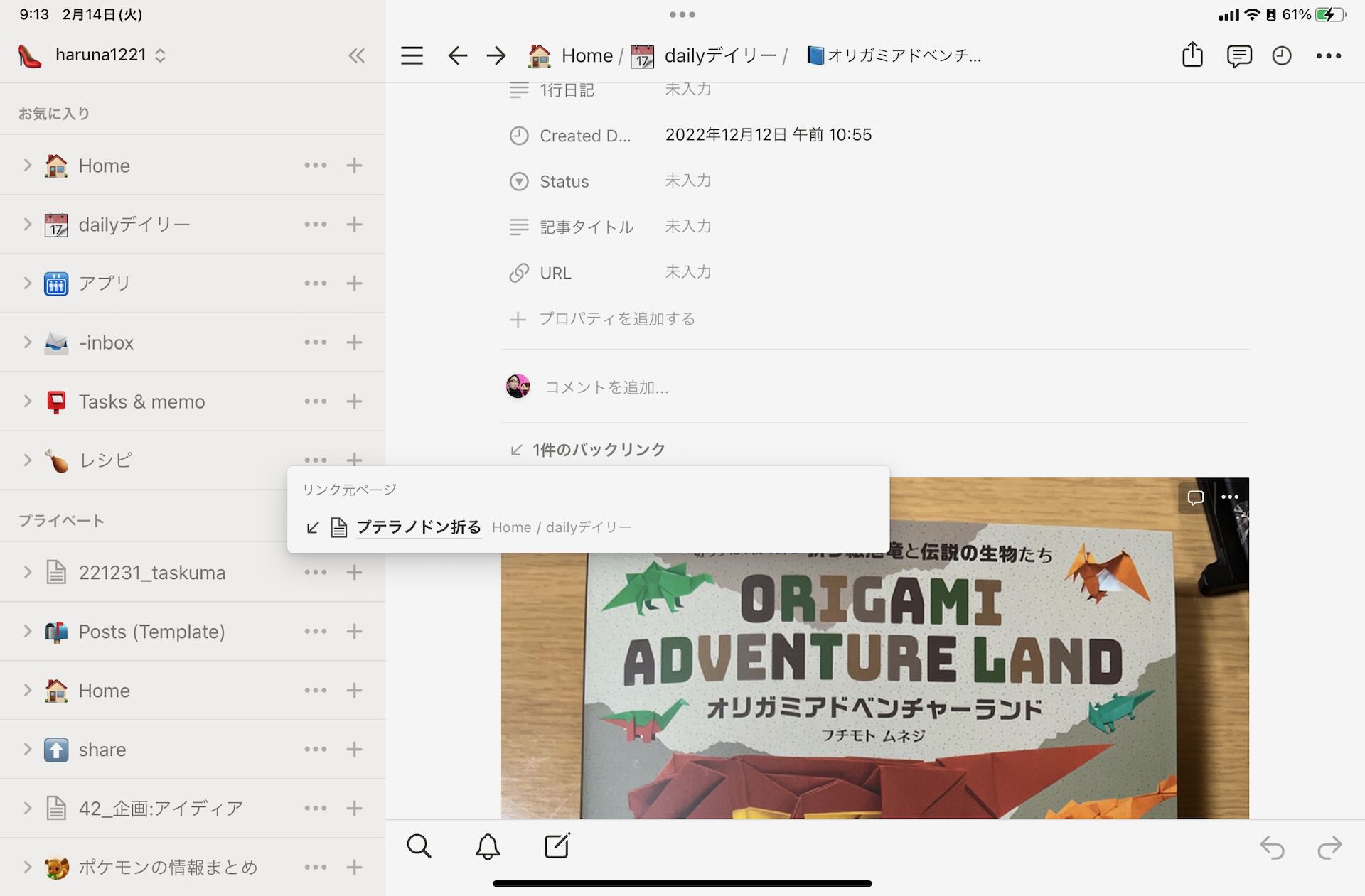Open three-dot menu on the book image
1365x896 pixels.
point(1230,497)
